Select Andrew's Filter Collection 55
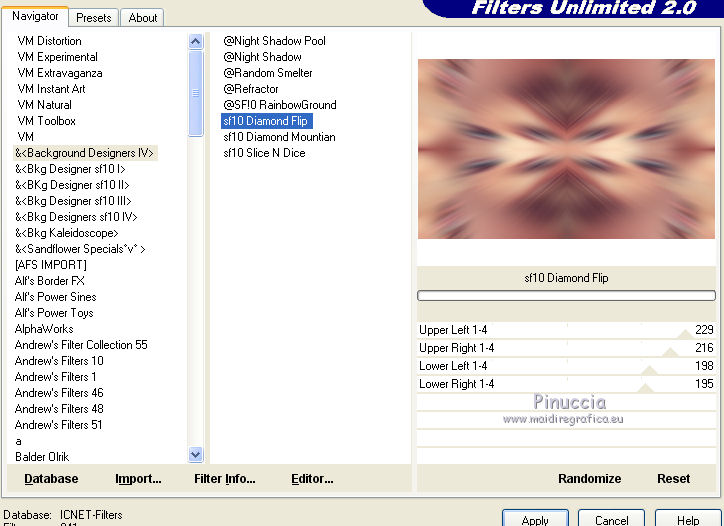 [81, 345]
